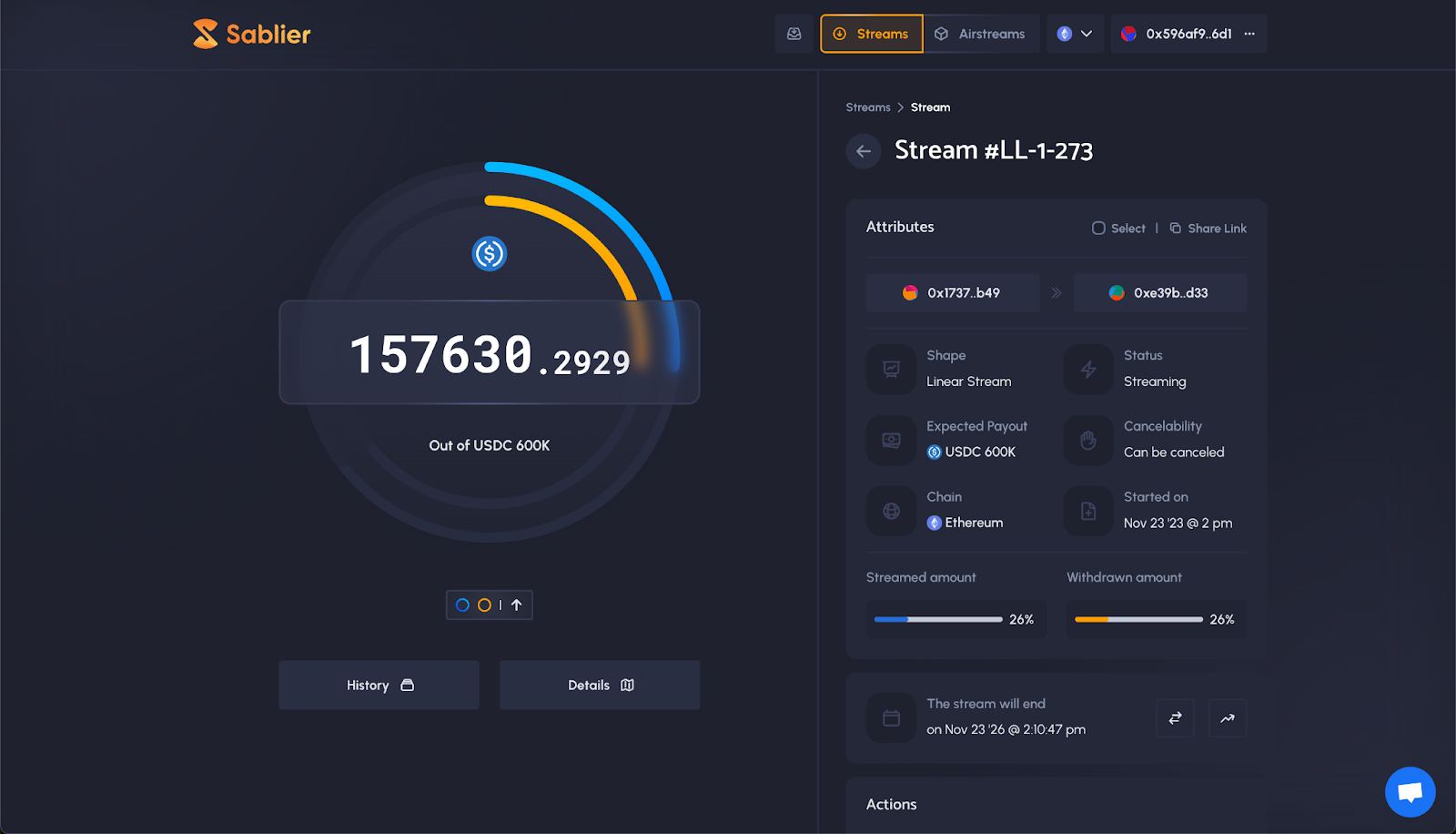Click the Started on document icon

click(1088, 511)
